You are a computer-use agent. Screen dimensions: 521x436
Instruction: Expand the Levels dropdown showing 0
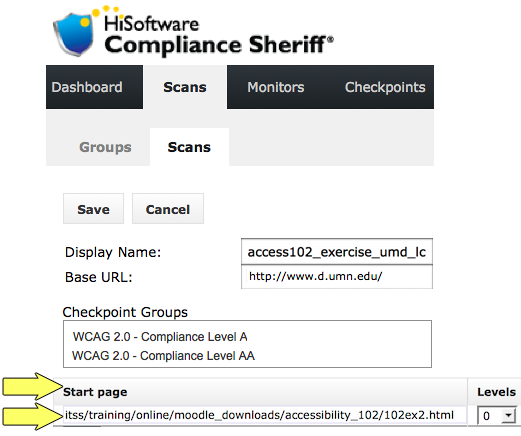click(496, 415)
